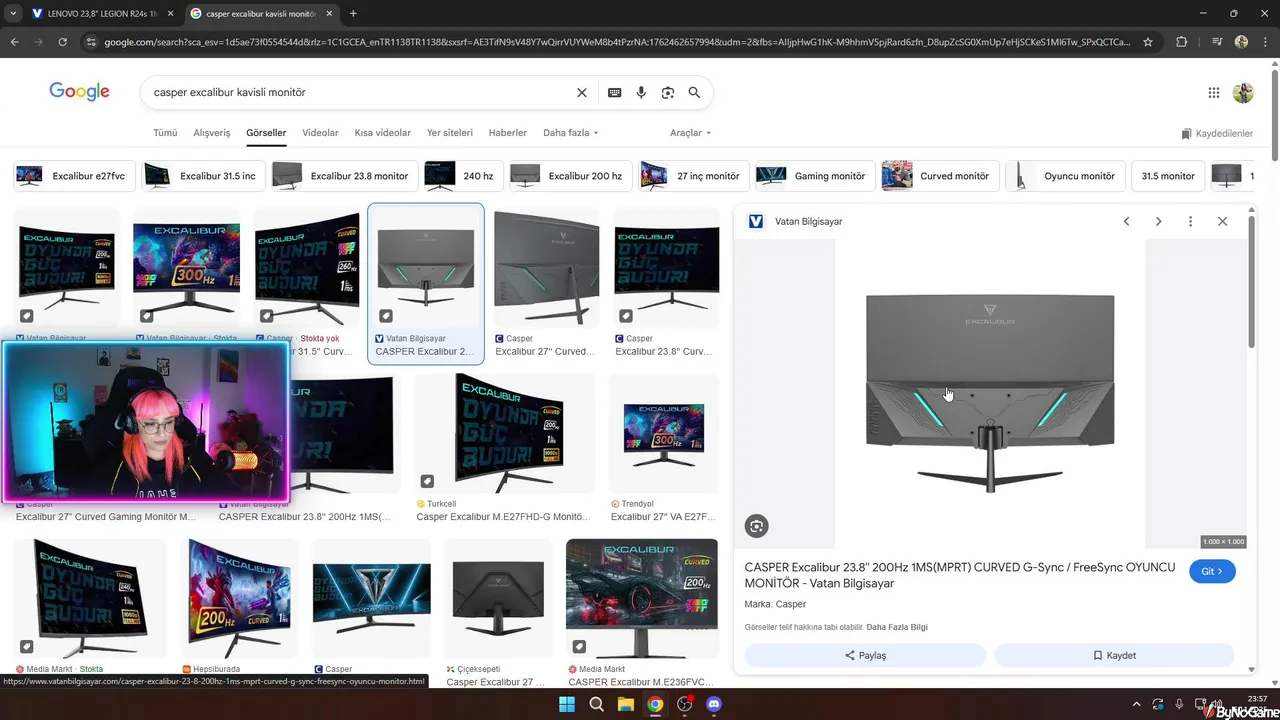Filter by 27 inç monitör chip
Image resolution: width=1280 pixels, height=720 pixels.
point(693,176)
